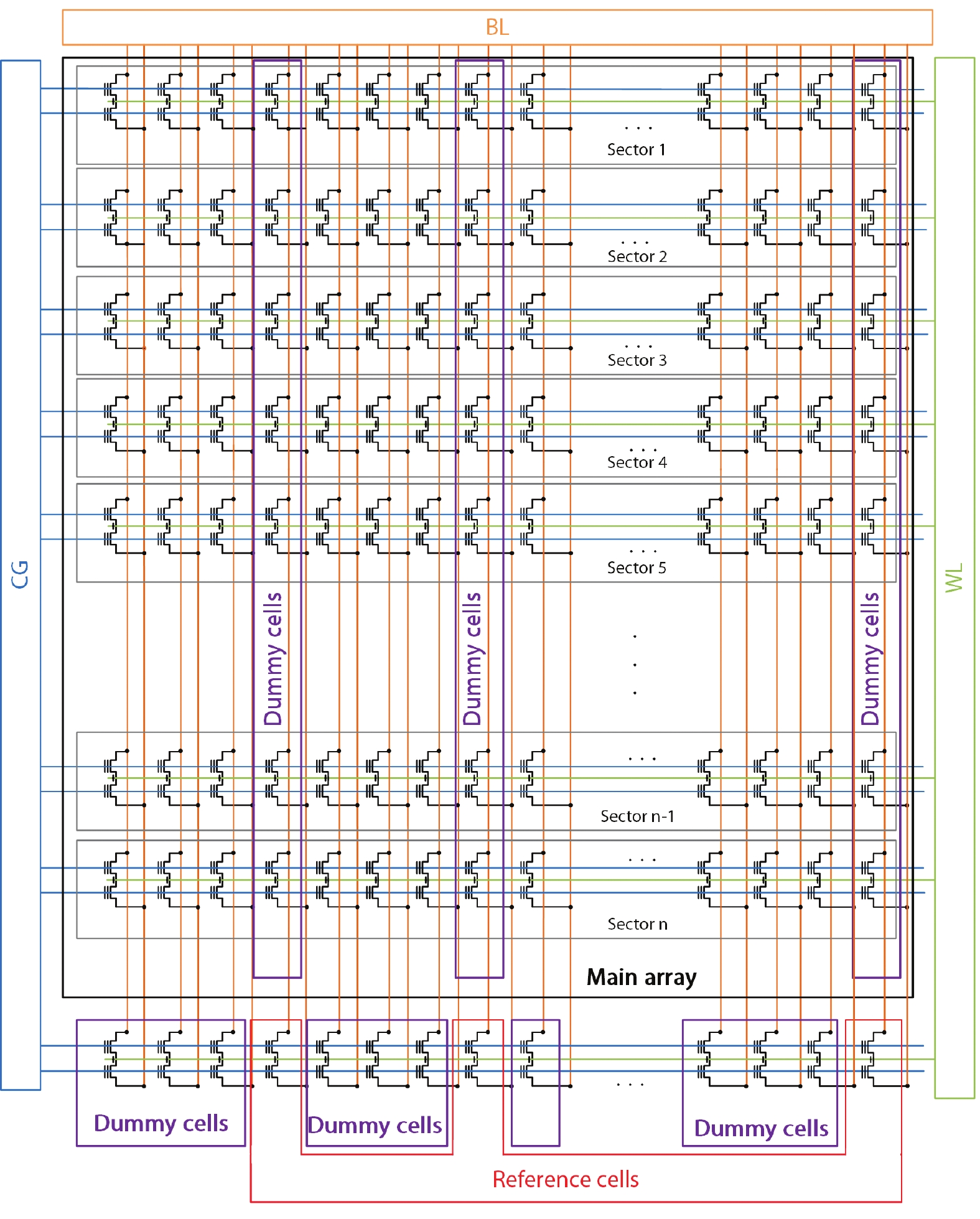The image size is (980, 1219).
Task: Click the orange BL block label
Action: [497, 27]
